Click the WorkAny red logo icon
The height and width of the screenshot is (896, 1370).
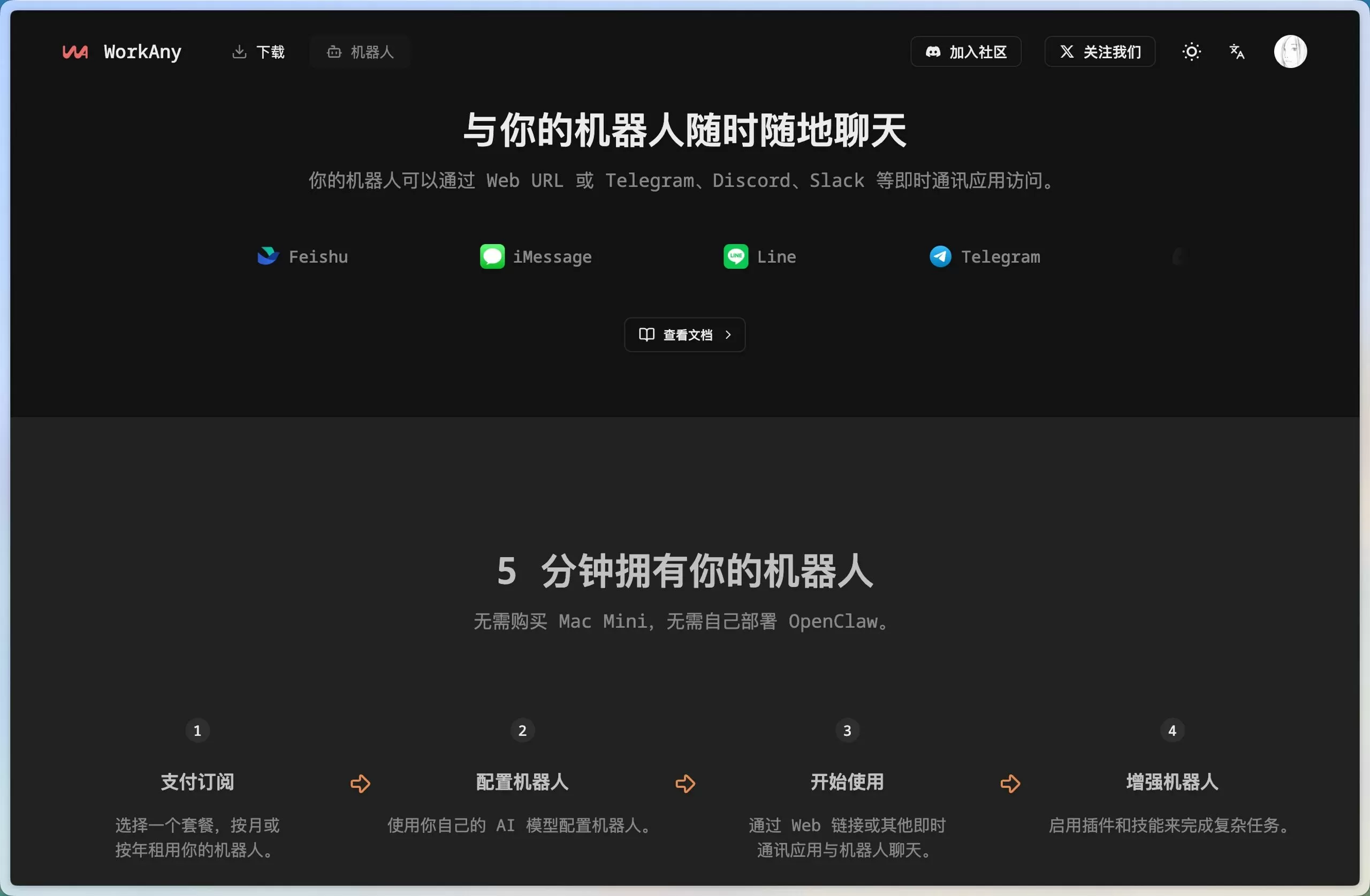click(75, 52)
